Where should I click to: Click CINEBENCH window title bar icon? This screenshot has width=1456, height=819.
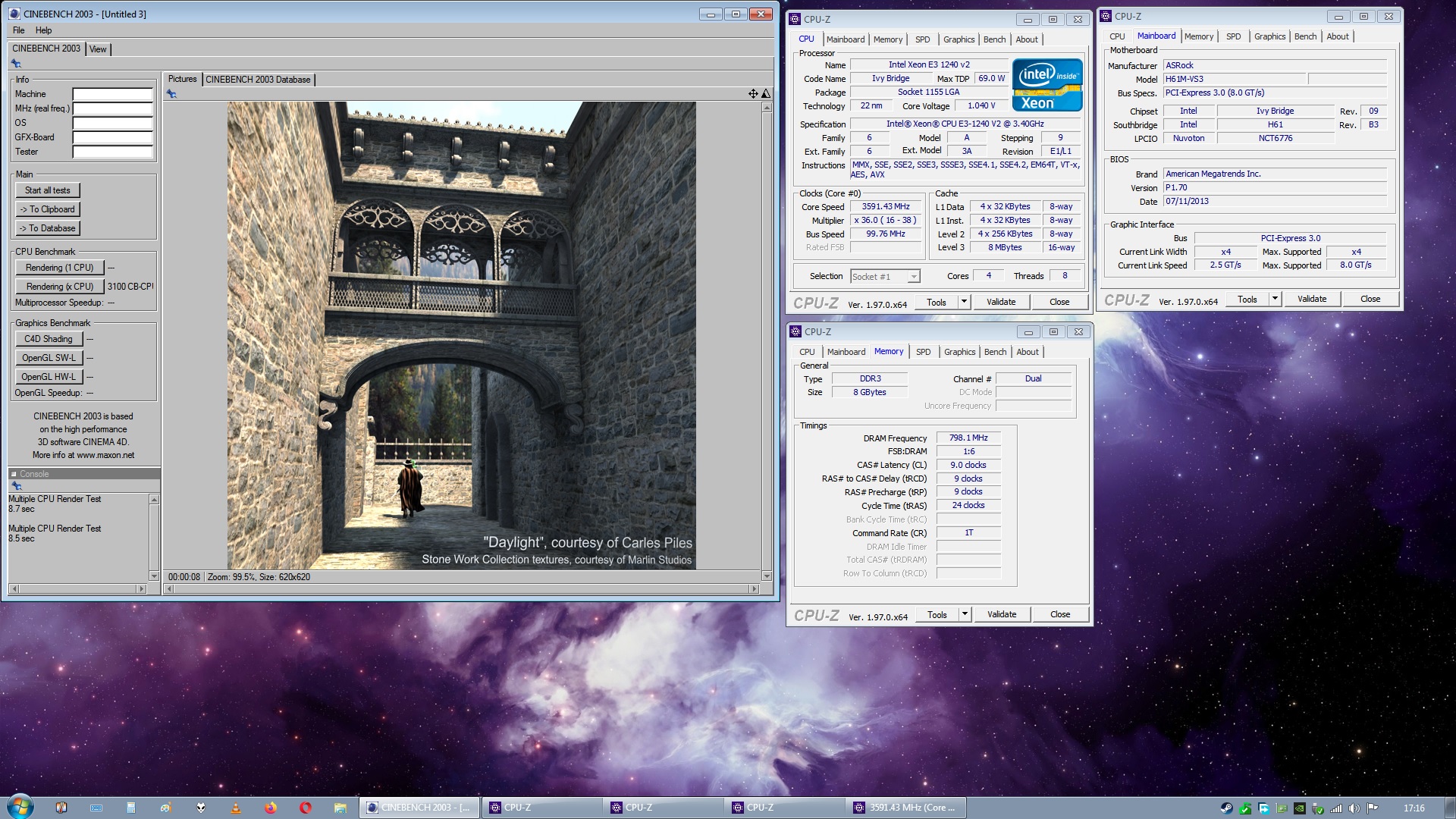14,14
